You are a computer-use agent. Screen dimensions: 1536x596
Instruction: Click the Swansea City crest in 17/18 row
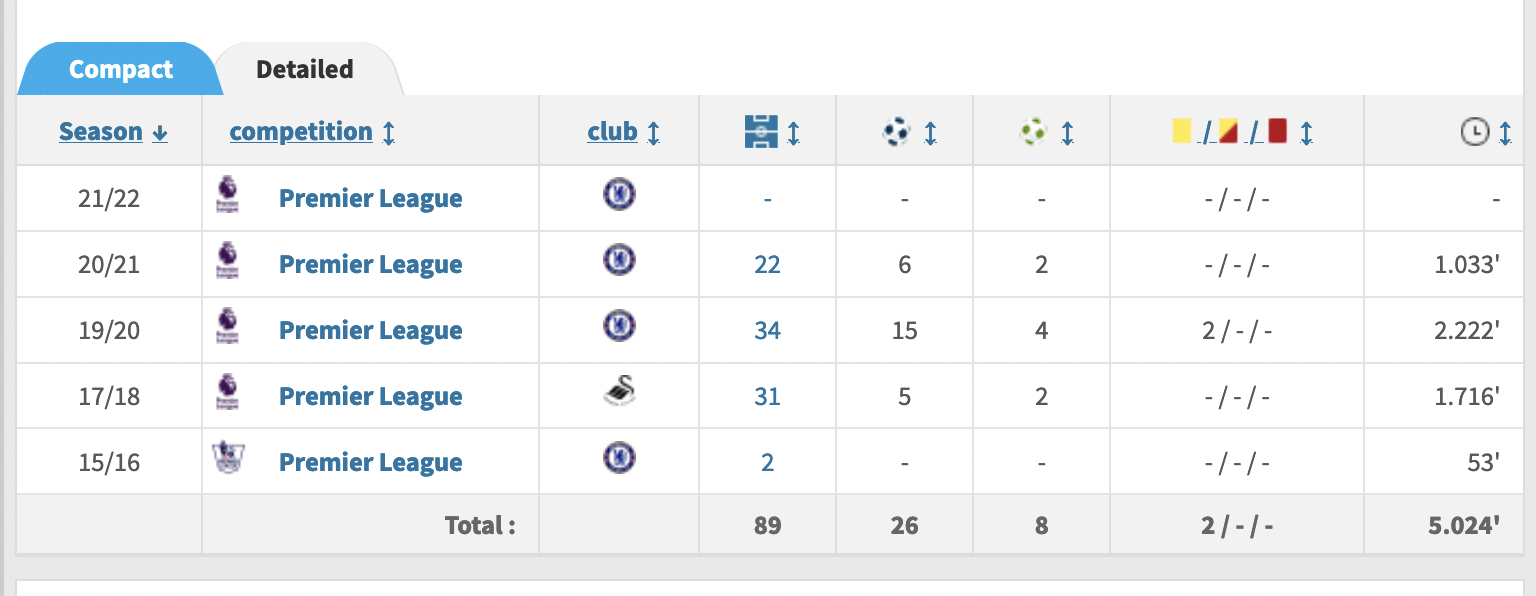pyautogui.click(x=619, y=393)
